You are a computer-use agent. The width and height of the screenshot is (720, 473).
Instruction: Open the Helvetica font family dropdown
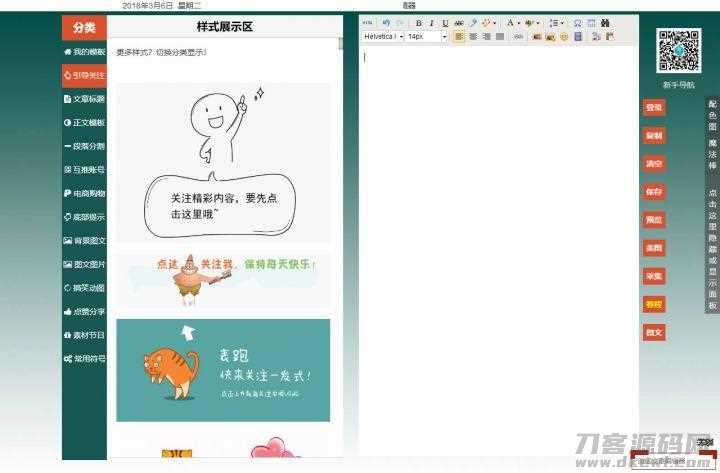[383, 37]
